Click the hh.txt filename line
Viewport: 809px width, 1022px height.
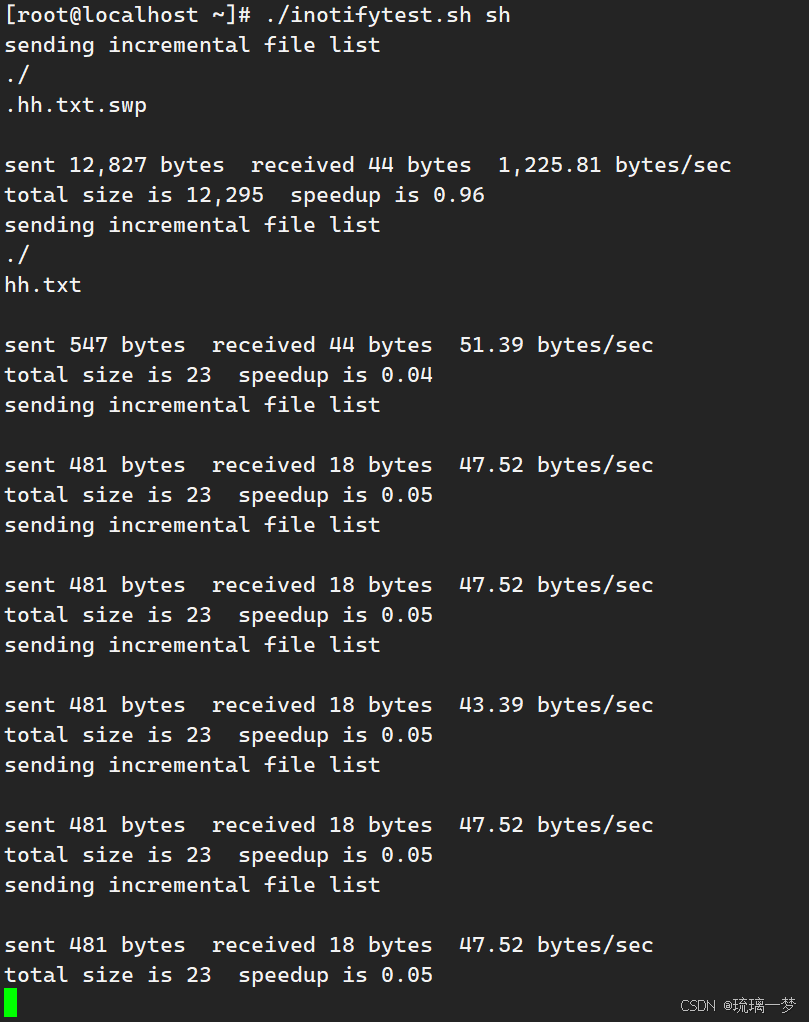43,285
